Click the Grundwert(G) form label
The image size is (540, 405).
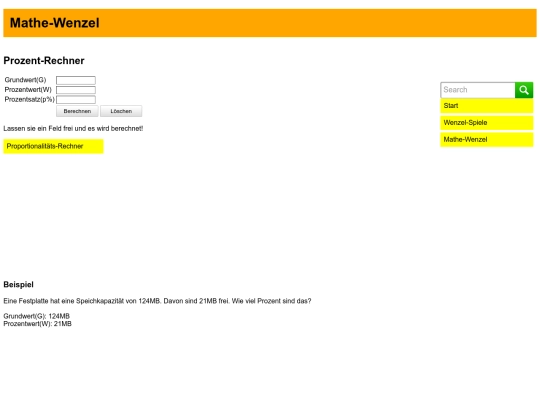click(x=25, y=80)
